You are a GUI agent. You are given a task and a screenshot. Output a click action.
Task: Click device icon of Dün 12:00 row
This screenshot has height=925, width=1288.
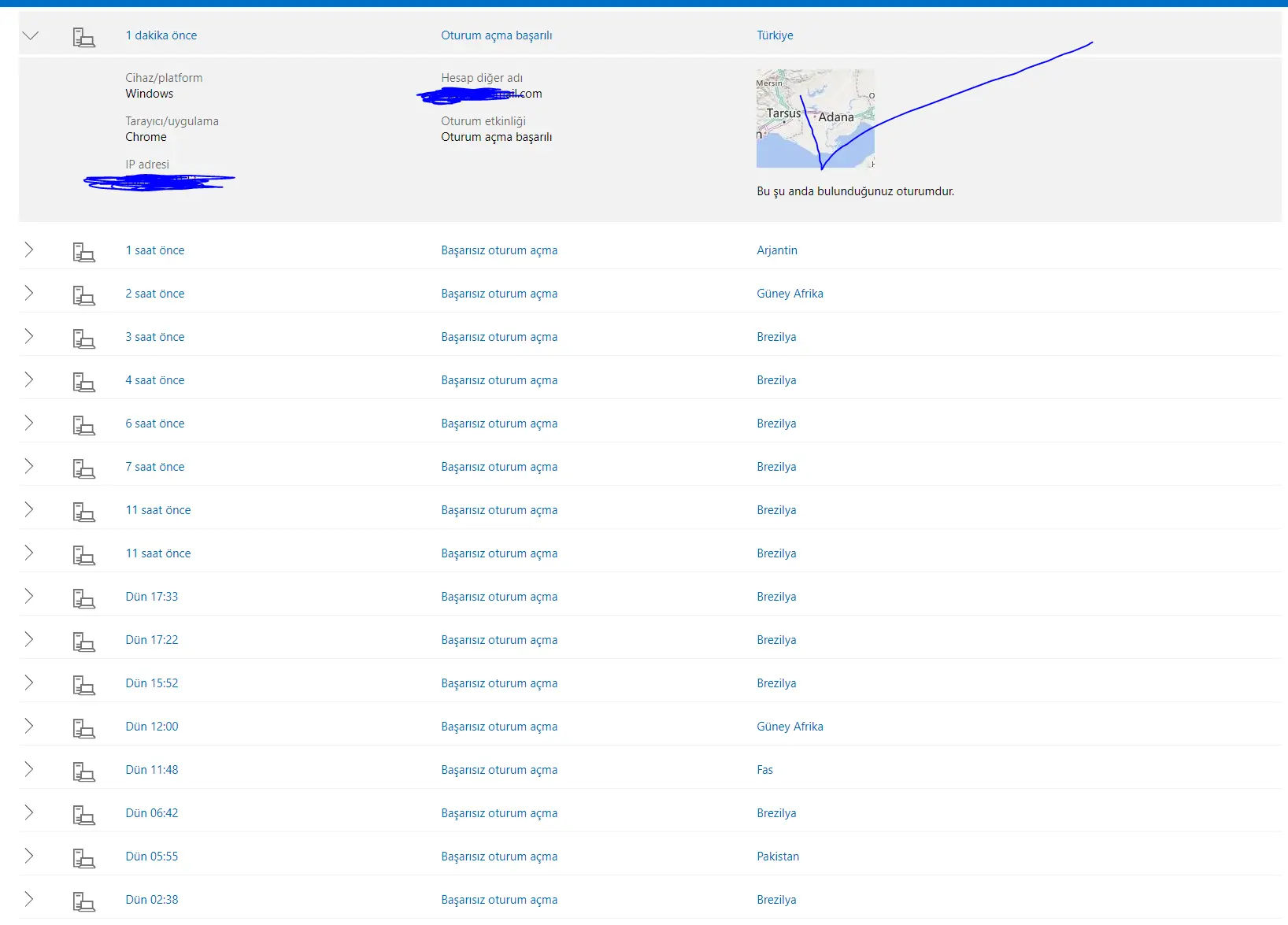click(x=83, y=728)
